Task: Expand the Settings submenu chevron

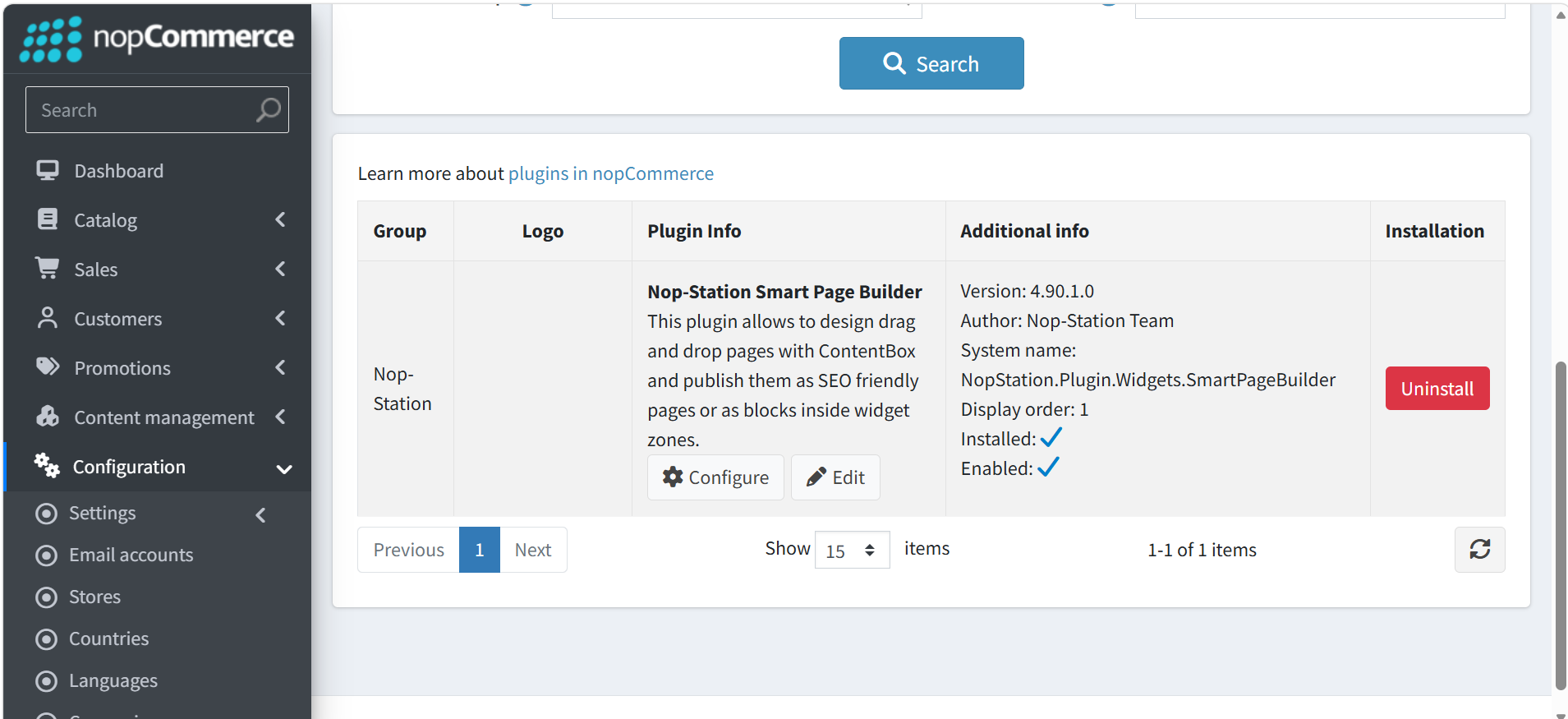Action: click(260, 515)
